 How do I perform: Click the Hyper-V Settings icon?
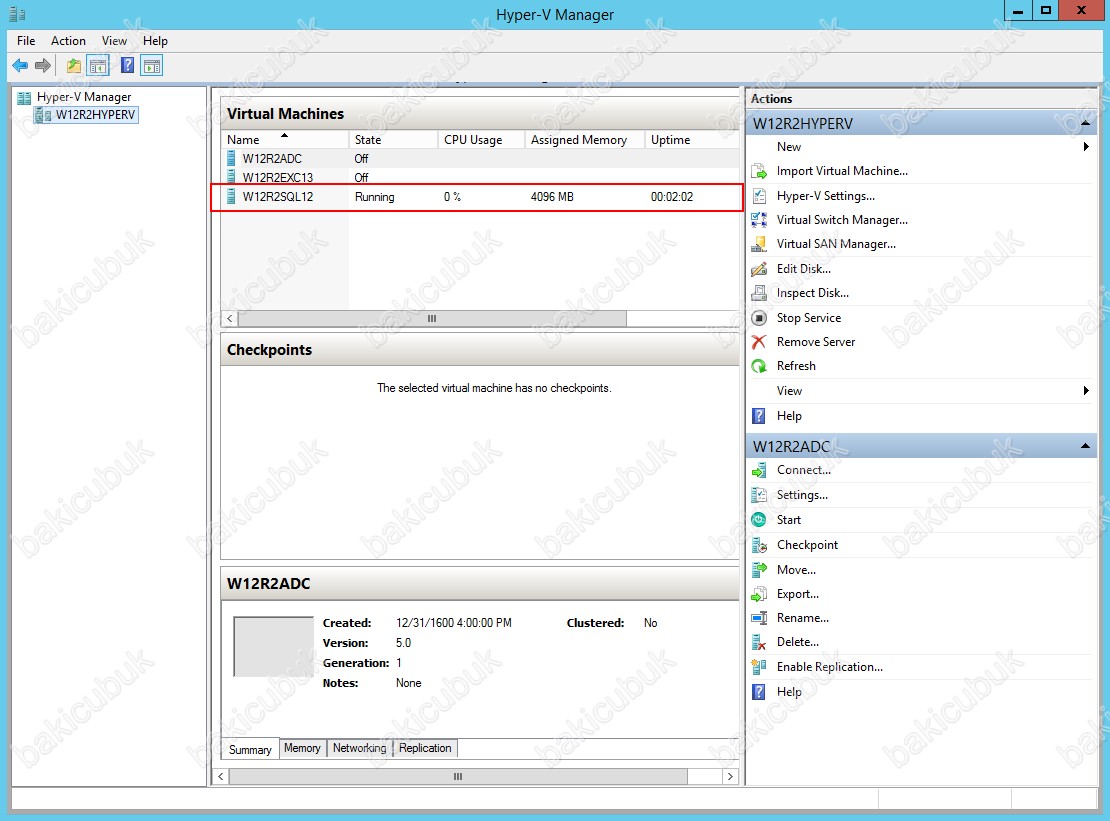[x=759, y=196]
